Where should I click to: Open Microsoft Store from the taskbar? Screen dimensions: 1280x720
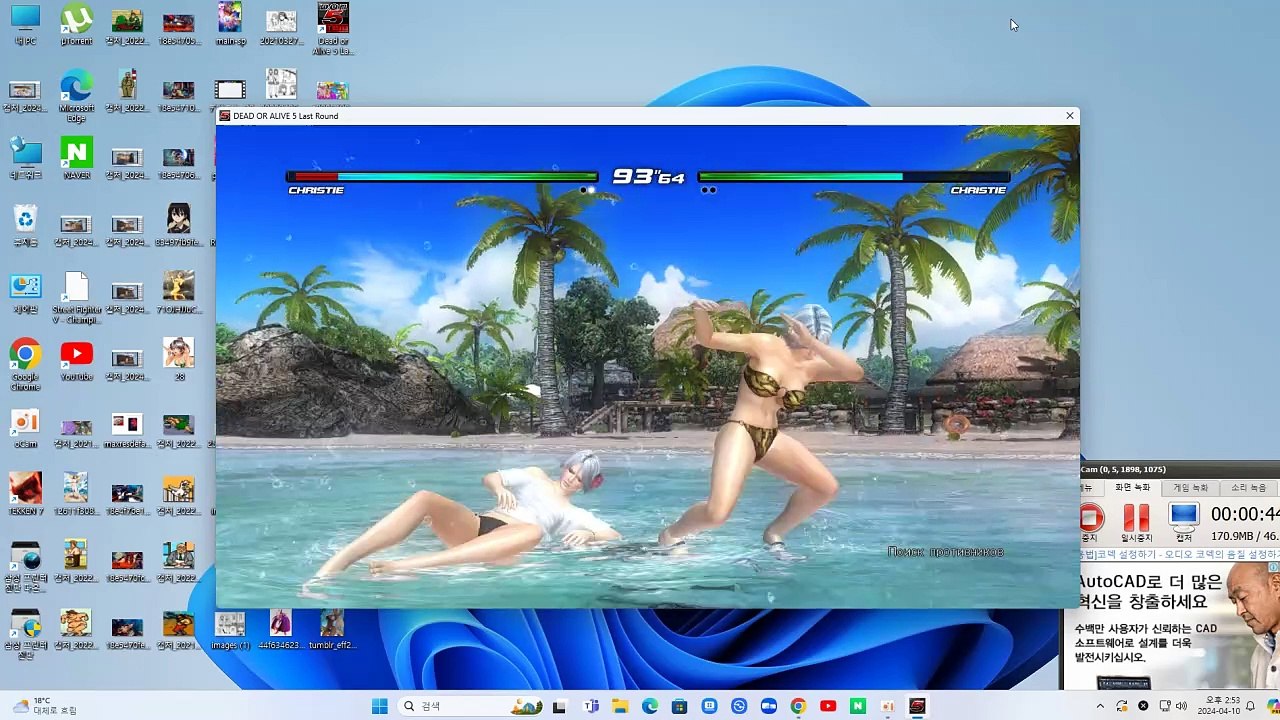coord(680,706)
